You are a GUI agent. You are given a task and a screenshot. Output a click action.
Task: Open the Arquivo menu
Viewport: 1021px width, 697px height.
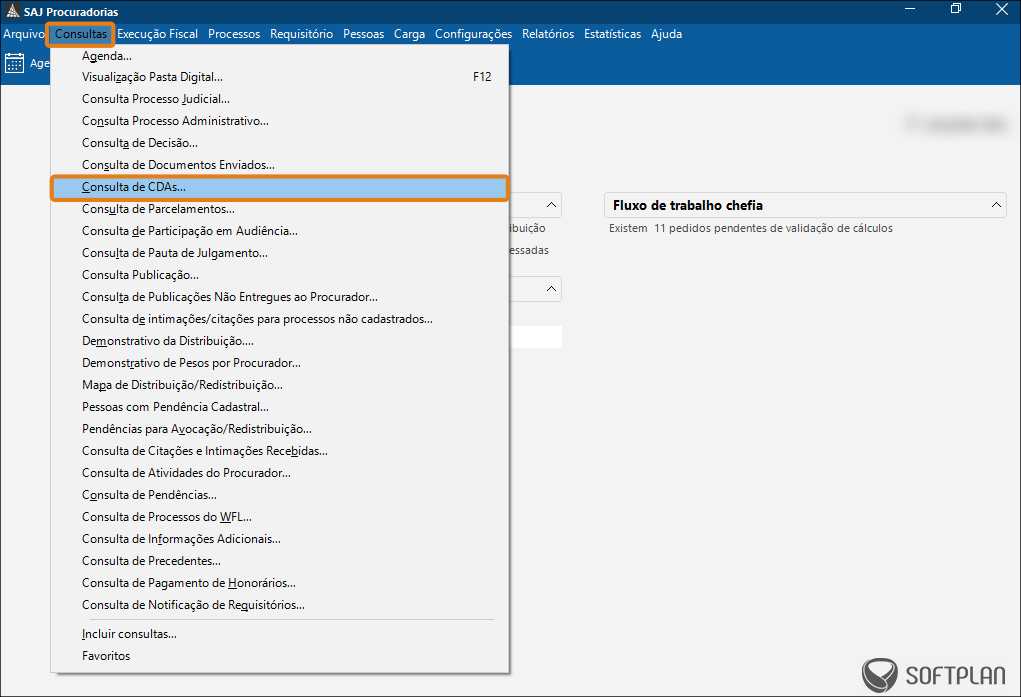tap(23, 34)
